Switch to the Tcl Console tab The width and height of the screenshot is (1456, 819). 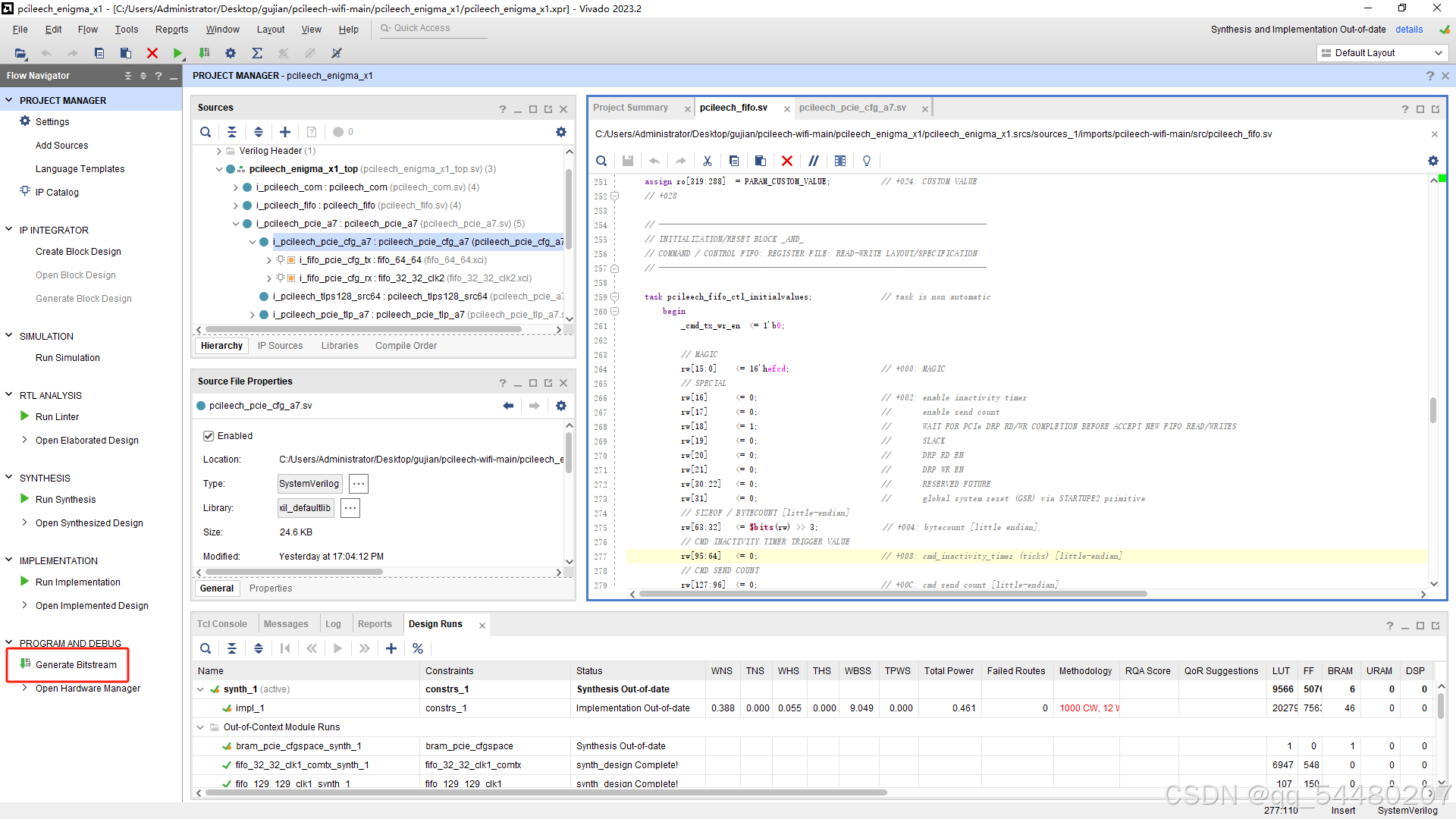point(222,624)
